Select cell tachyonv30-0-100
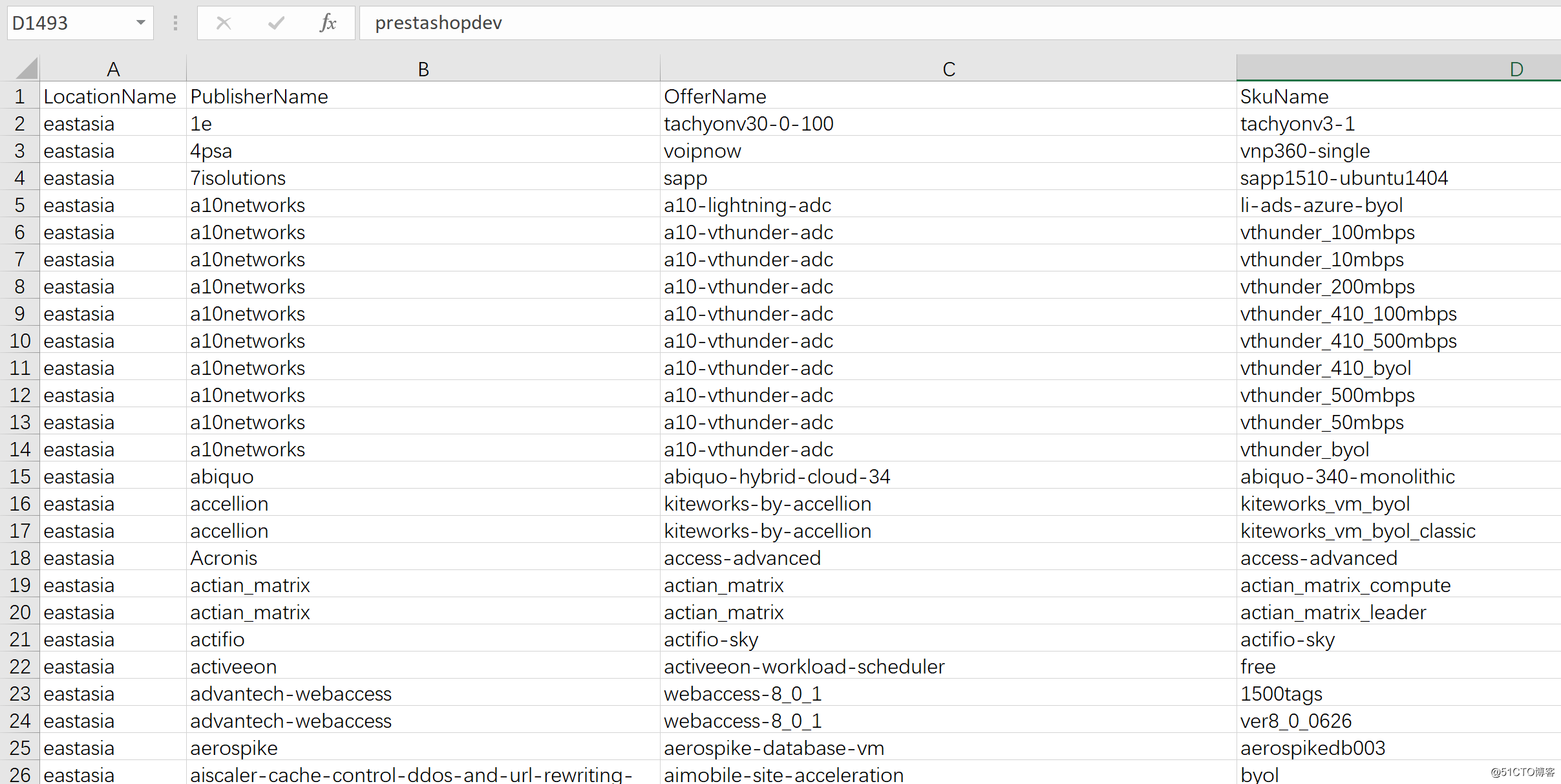The width and height of the screenshot is (1561, 784). [x=948, y=123]
